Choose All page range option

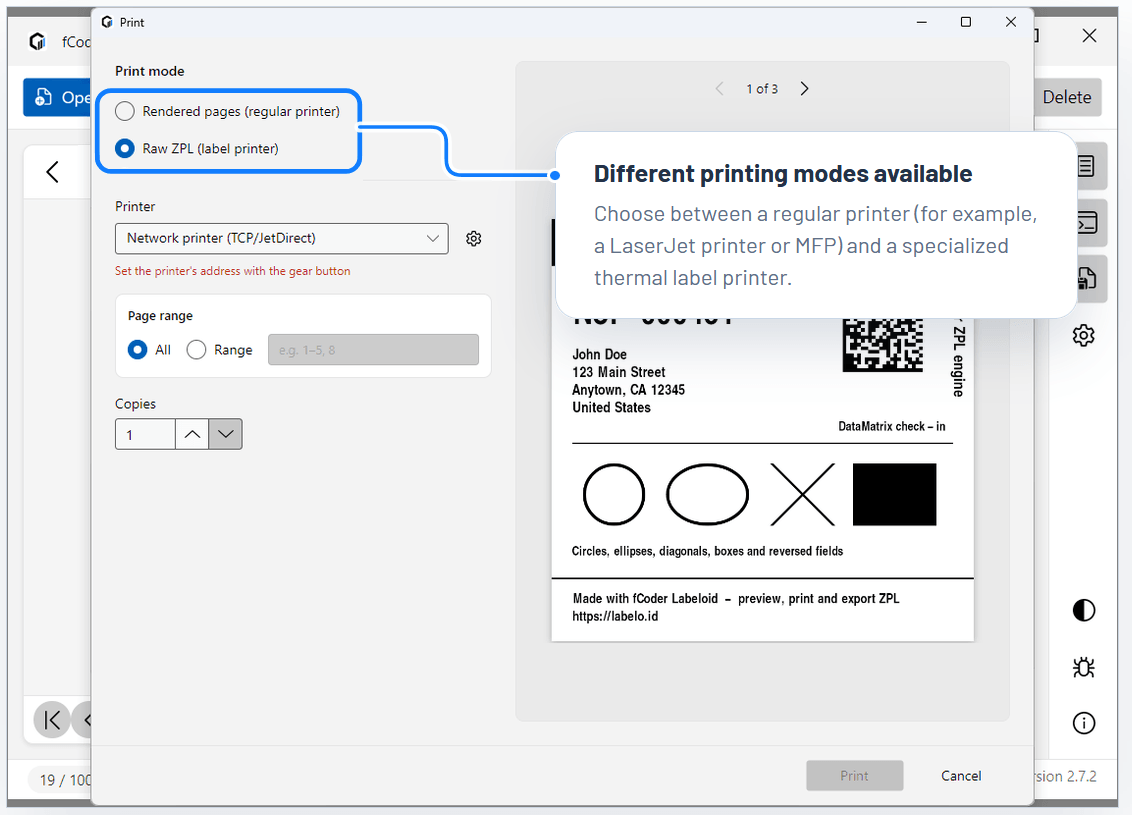(149, 350)
